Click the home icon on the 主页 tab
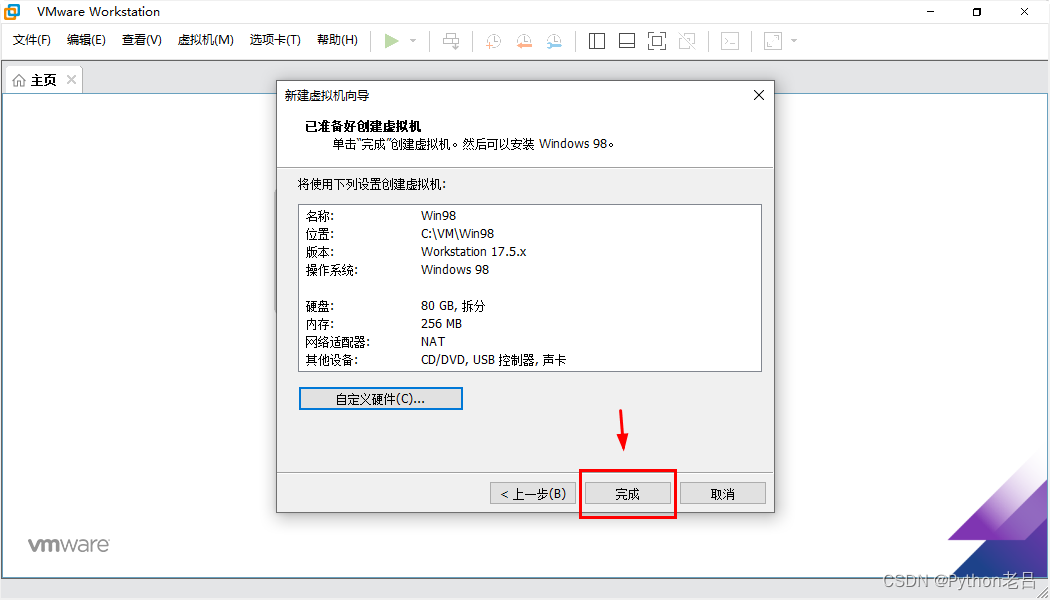The width and height of the screenshot is (1050, 600). pos(19,81)
